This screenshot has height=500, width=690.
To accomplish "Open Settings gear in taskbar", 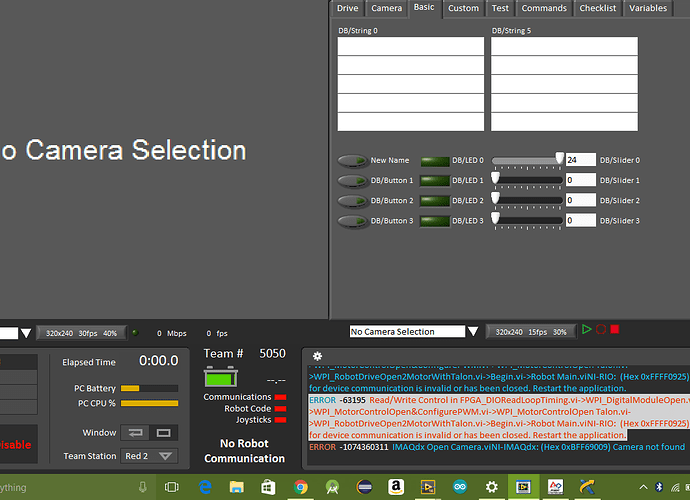I will tap(492, 487).
